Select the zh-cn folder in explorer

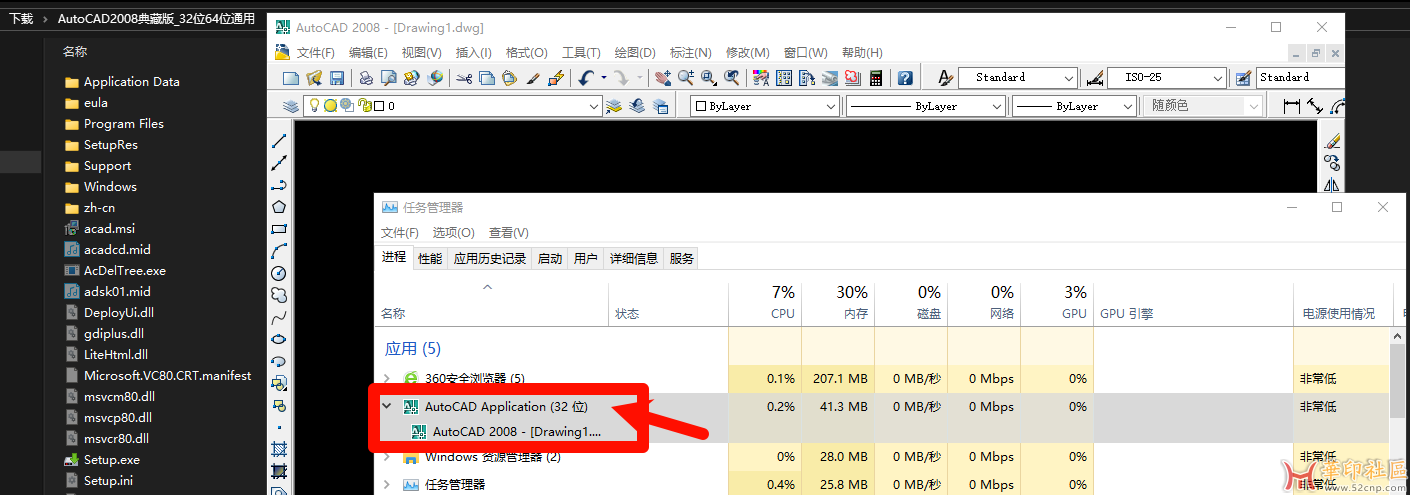click(x=99, y=208)
